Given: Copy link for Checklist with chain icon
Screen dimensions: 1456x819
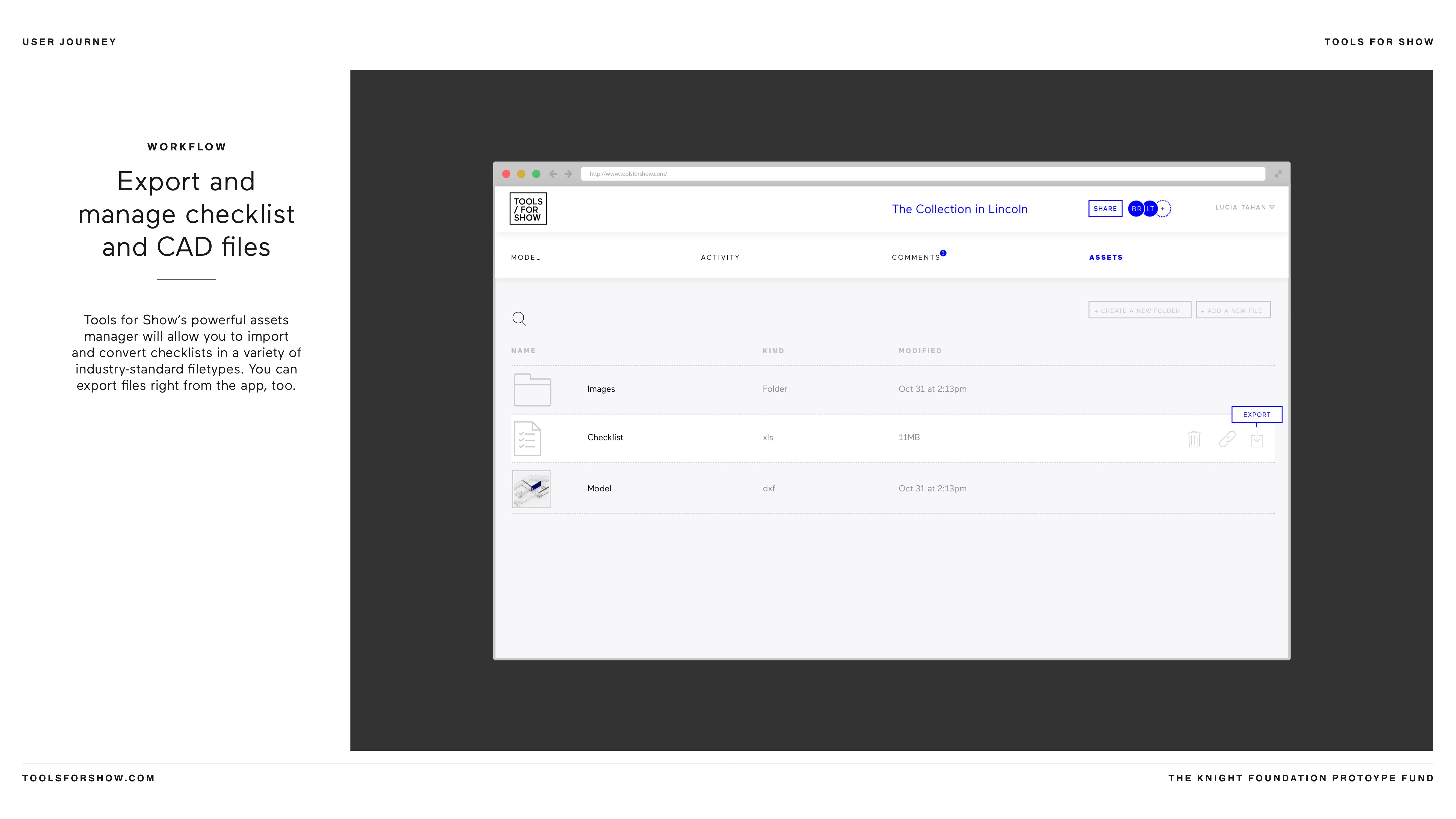Looking at the screenshot, I should [x=1227, y=439].
